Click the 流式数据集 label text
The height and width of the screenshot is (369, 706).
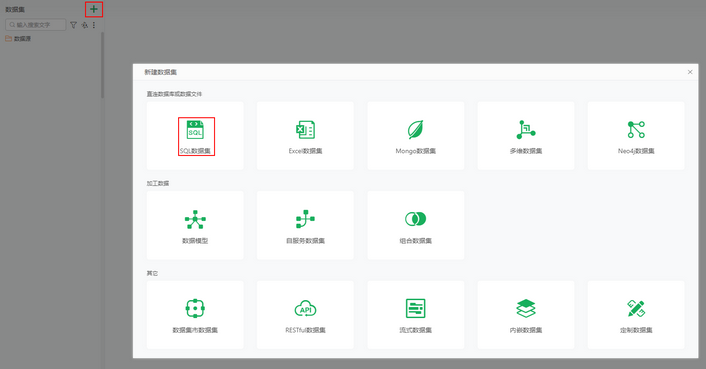(415, 330)
